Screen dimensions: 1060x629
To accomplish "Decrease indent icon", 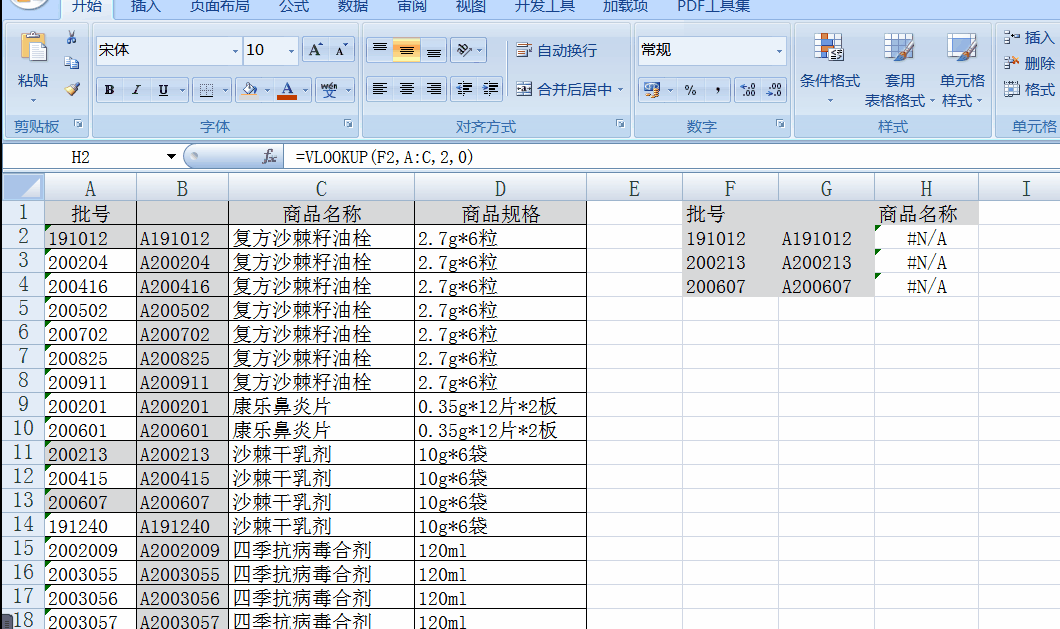I will 464,89.
